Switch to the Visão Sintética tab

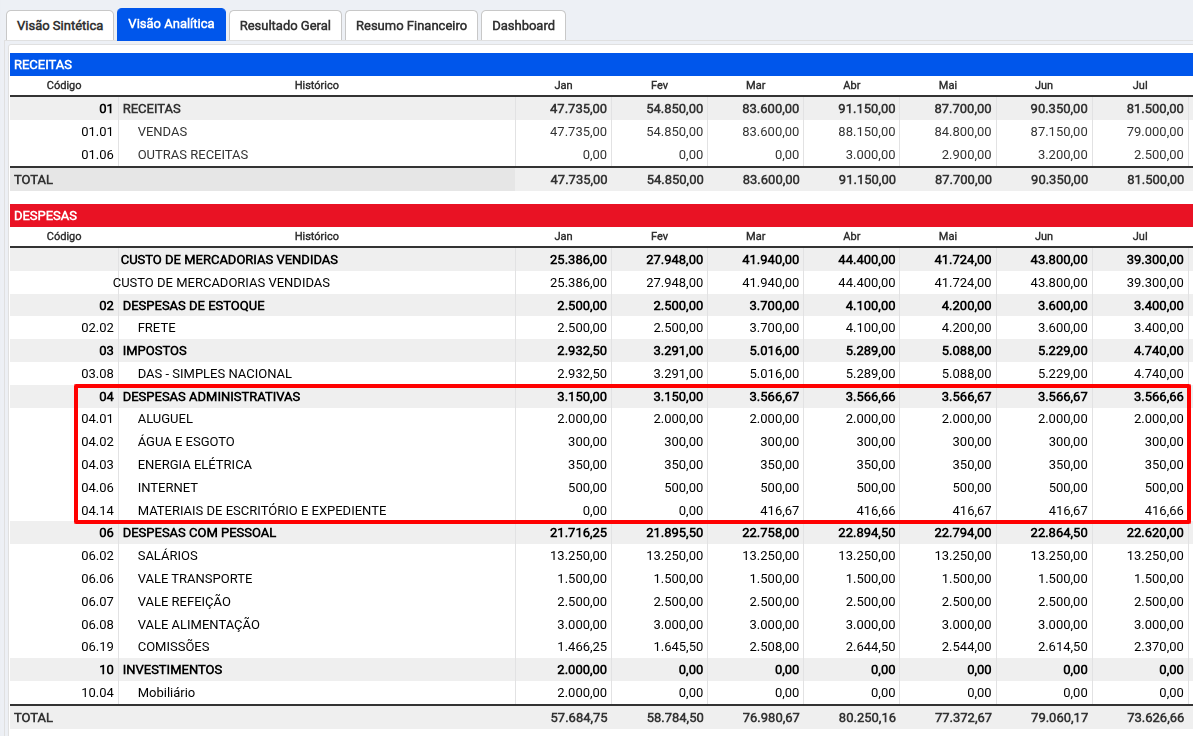(60, 25)
